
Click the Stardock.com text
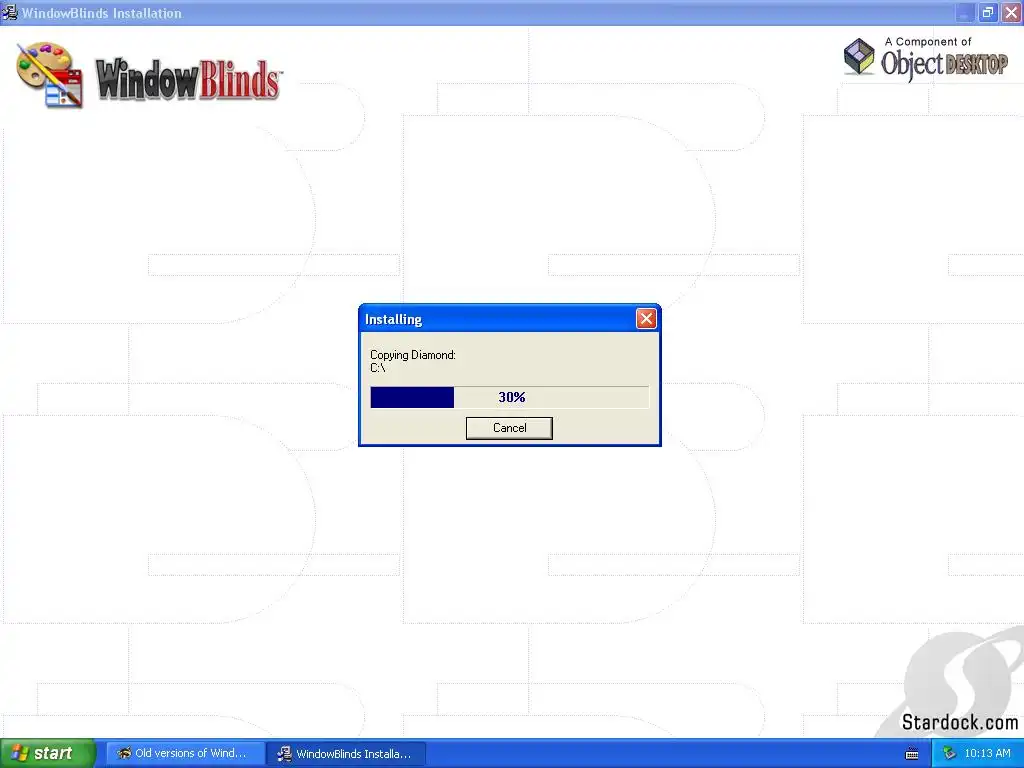(959, 722)
